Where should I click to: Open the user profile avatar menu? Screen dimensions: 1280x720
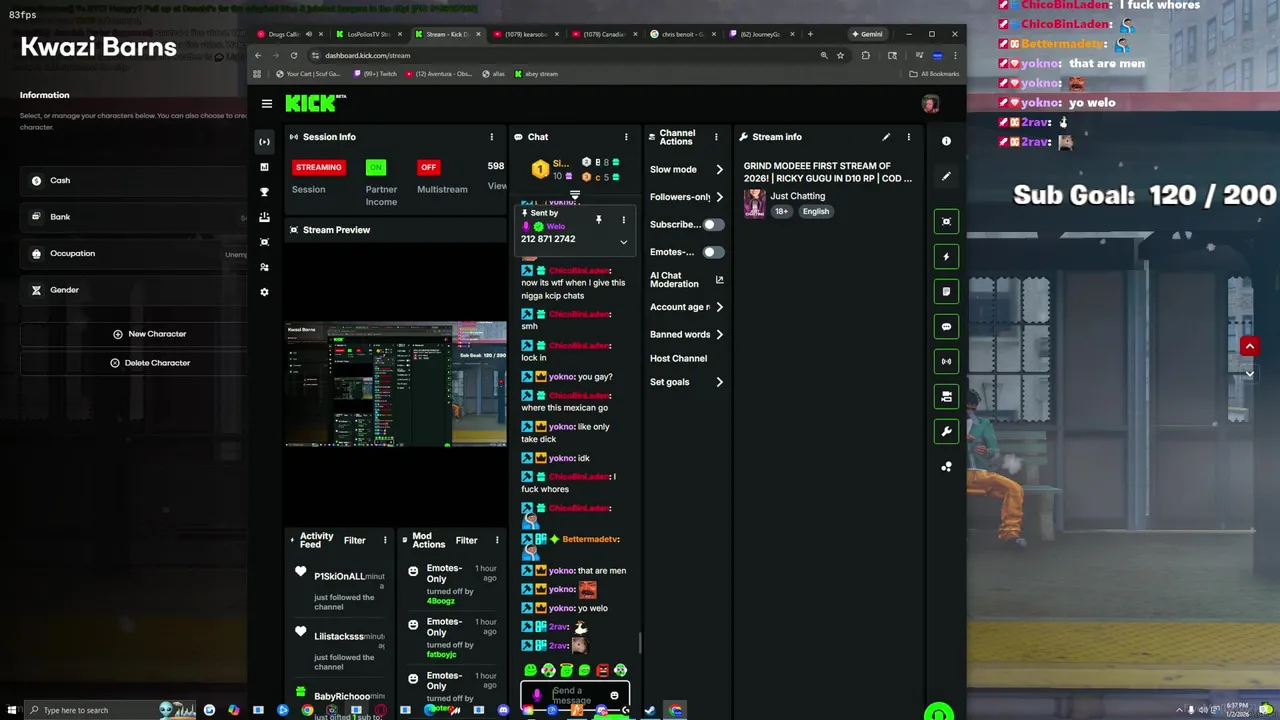click(930, 104)
